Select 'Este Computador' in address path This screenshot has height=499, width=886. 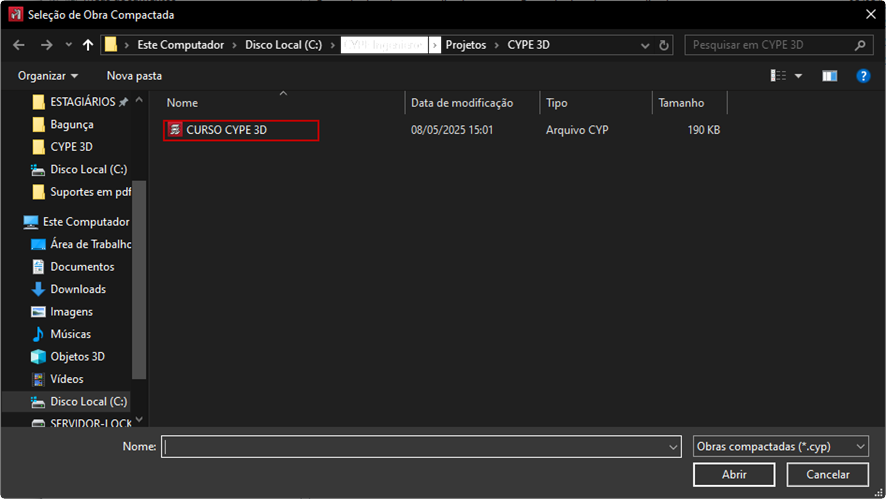point(181,45)
